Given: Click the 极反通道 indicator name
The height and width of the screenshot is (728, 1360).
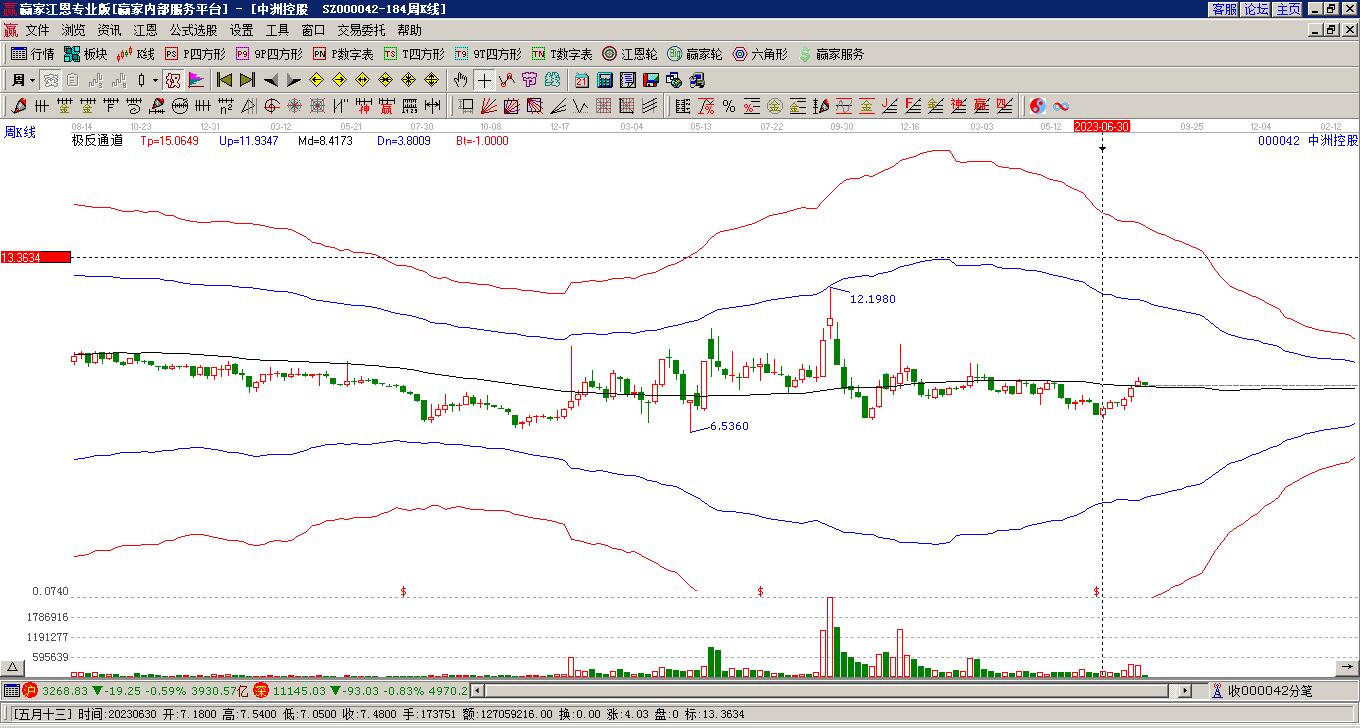Looking at the screenshot, I should (97, 141).
